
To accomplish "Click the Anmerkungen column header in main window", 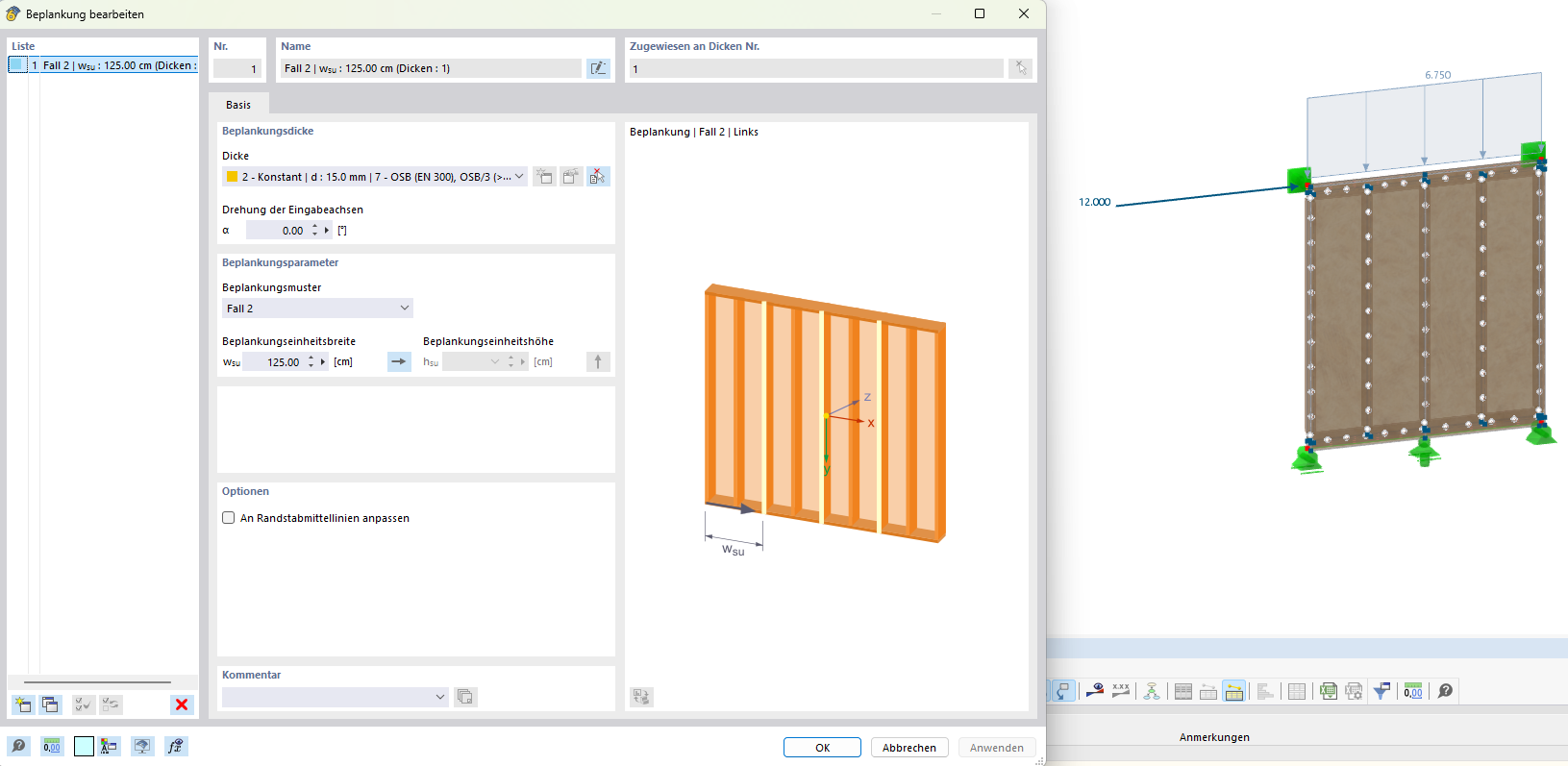I will [x=1214, y=737].
